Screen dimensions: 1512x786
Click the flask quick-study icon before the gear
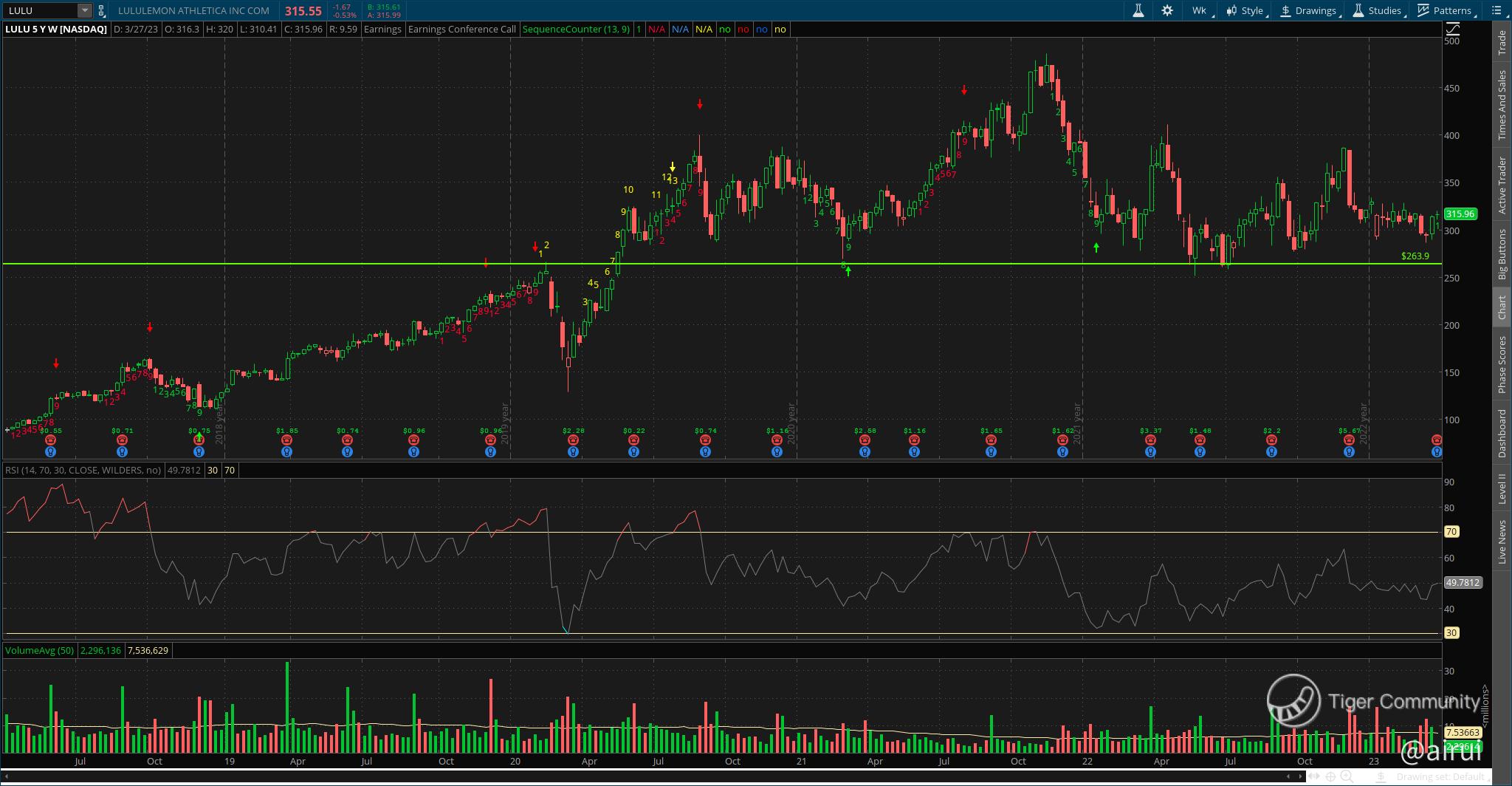point(1138,10)
